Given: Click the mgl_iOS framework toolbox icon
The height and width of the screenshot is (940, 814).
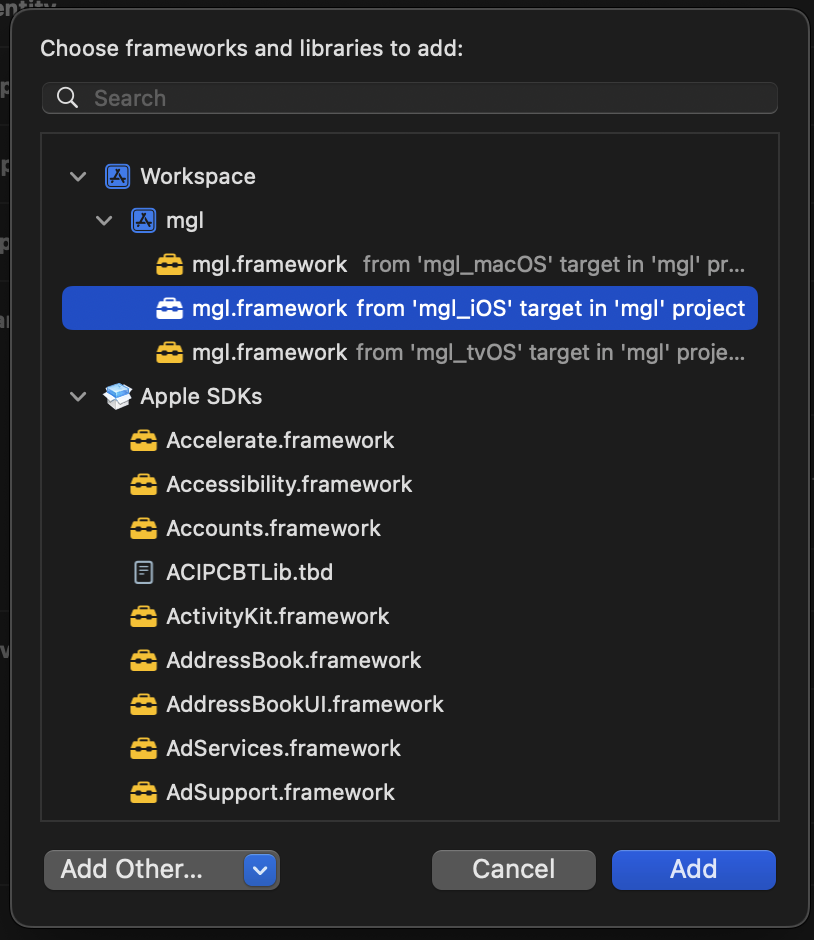Looking at the screenshot, I should 170,308.
